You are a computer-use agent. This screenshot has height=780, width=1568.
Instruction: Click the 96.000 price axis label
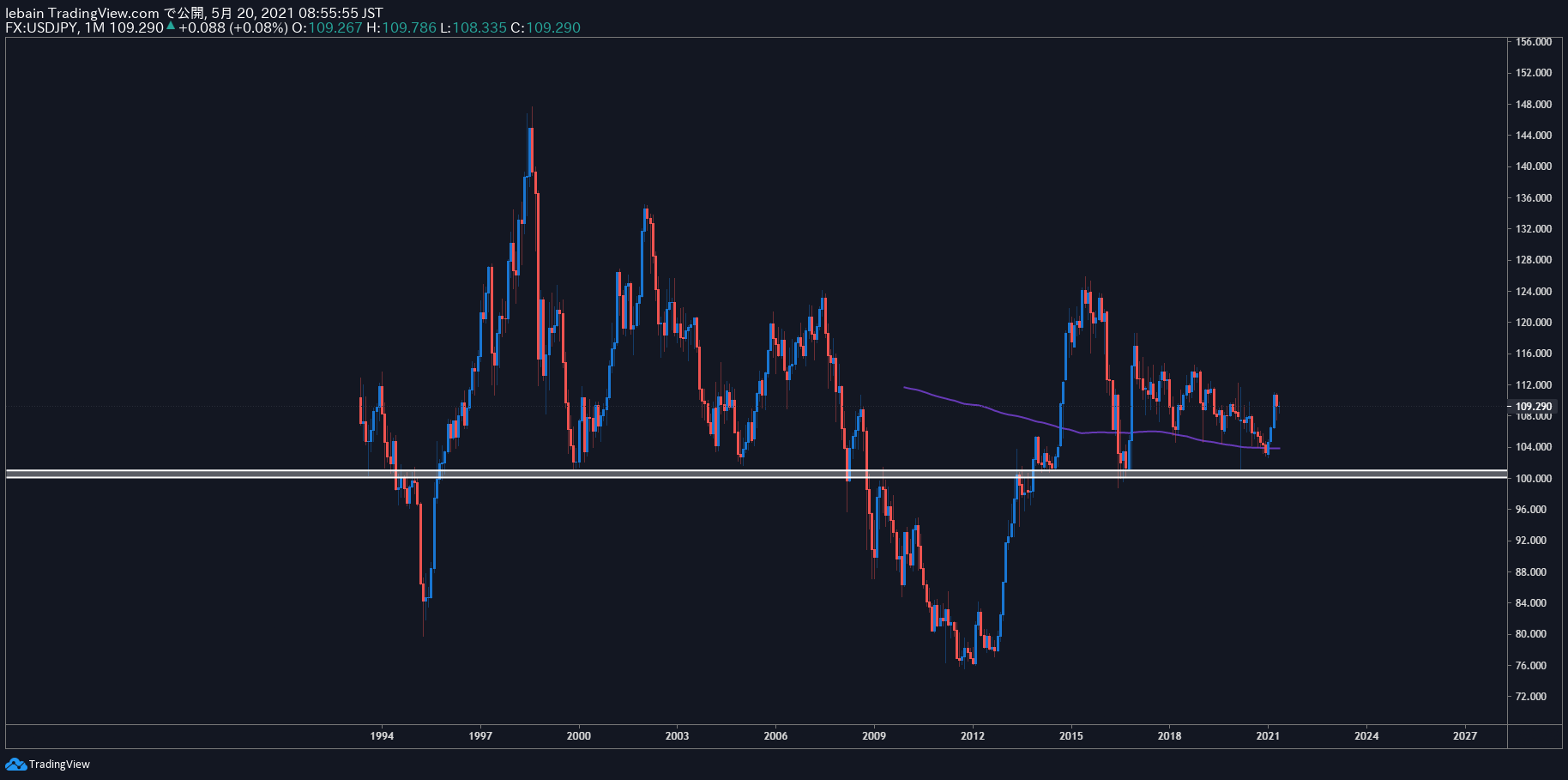(1531, 510)
